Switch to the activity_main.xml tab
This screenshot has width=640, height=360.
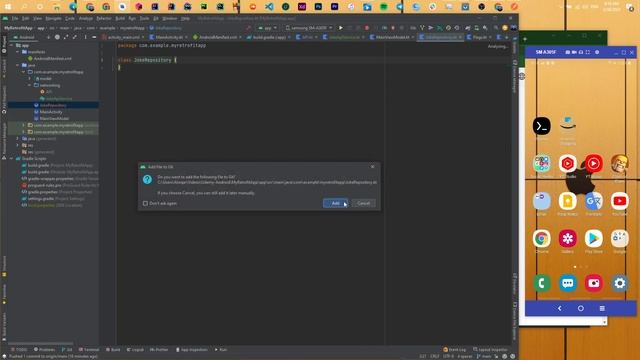point(123,37)
